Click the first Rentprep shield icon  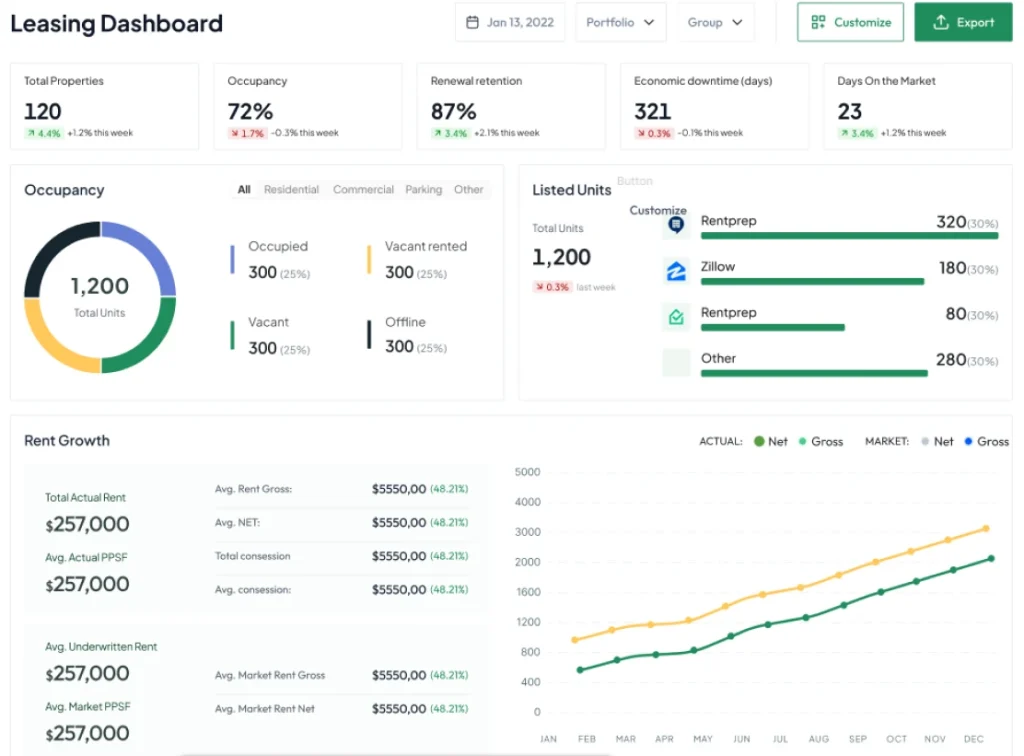point(676,225)
